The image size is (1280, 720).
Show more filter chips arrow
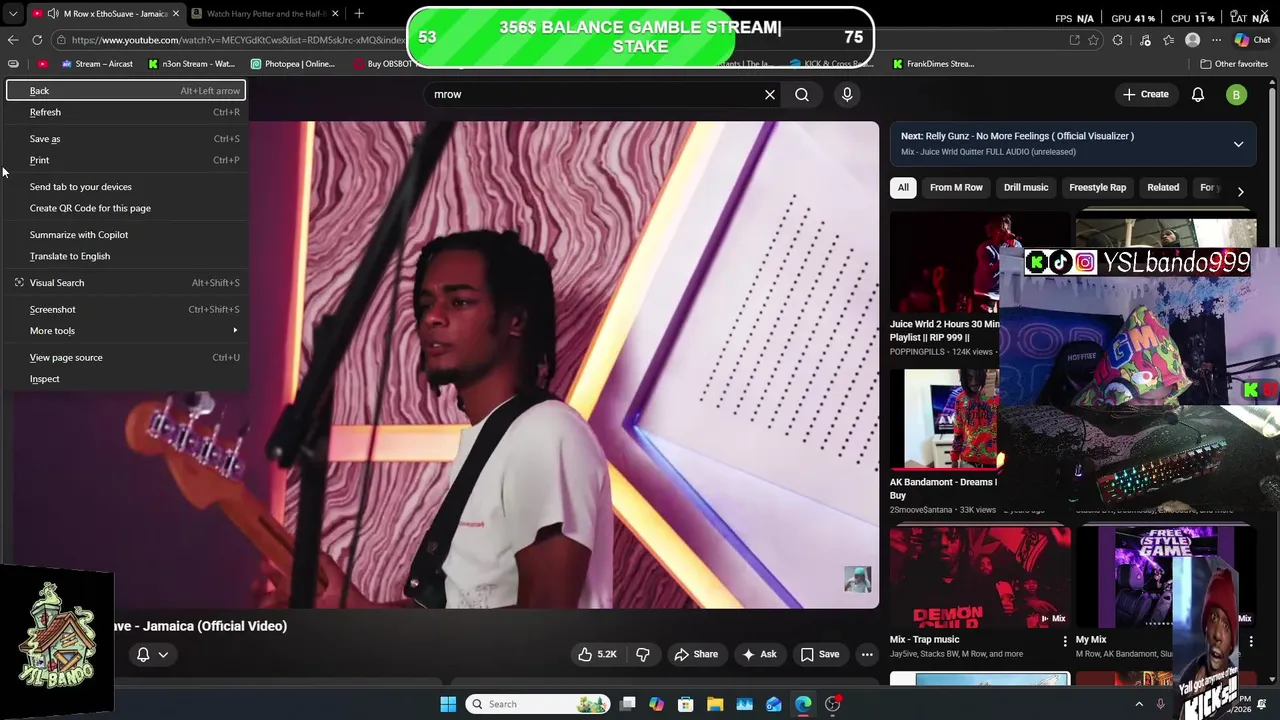pos(1240,190)
